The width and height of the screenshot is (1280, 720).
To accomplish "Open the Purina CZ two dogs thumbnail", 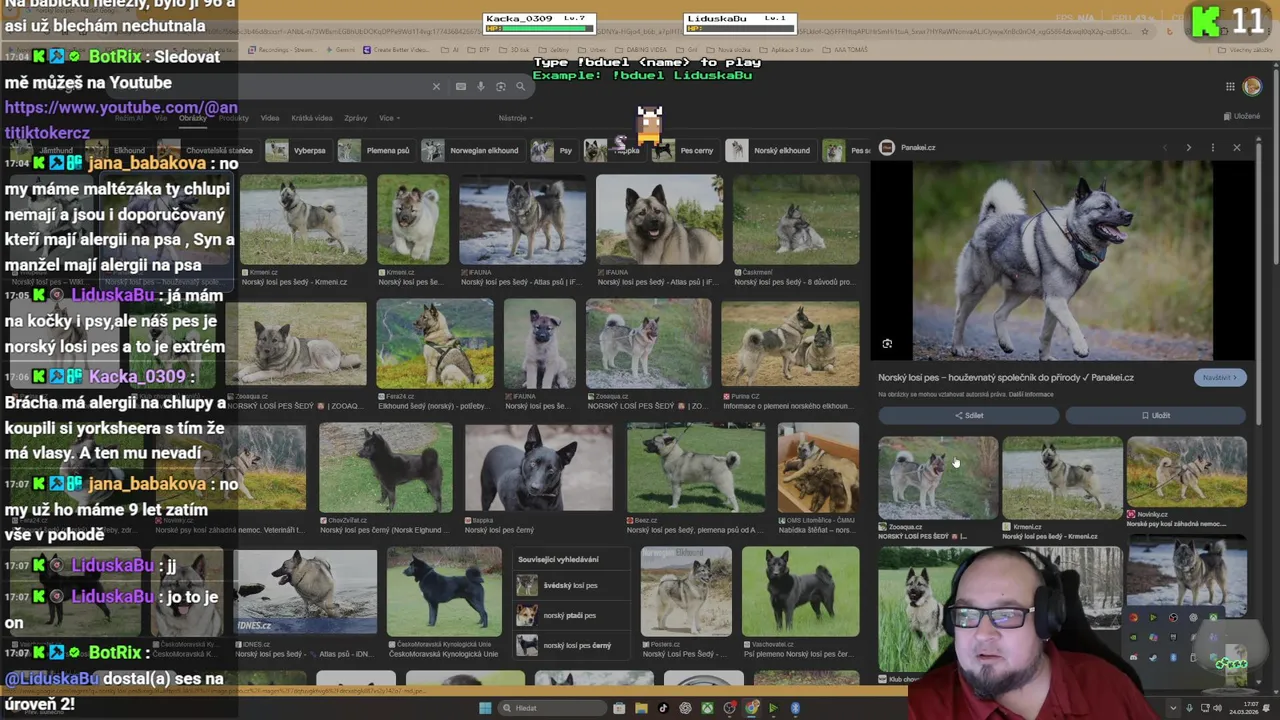I will click(790, 343).
